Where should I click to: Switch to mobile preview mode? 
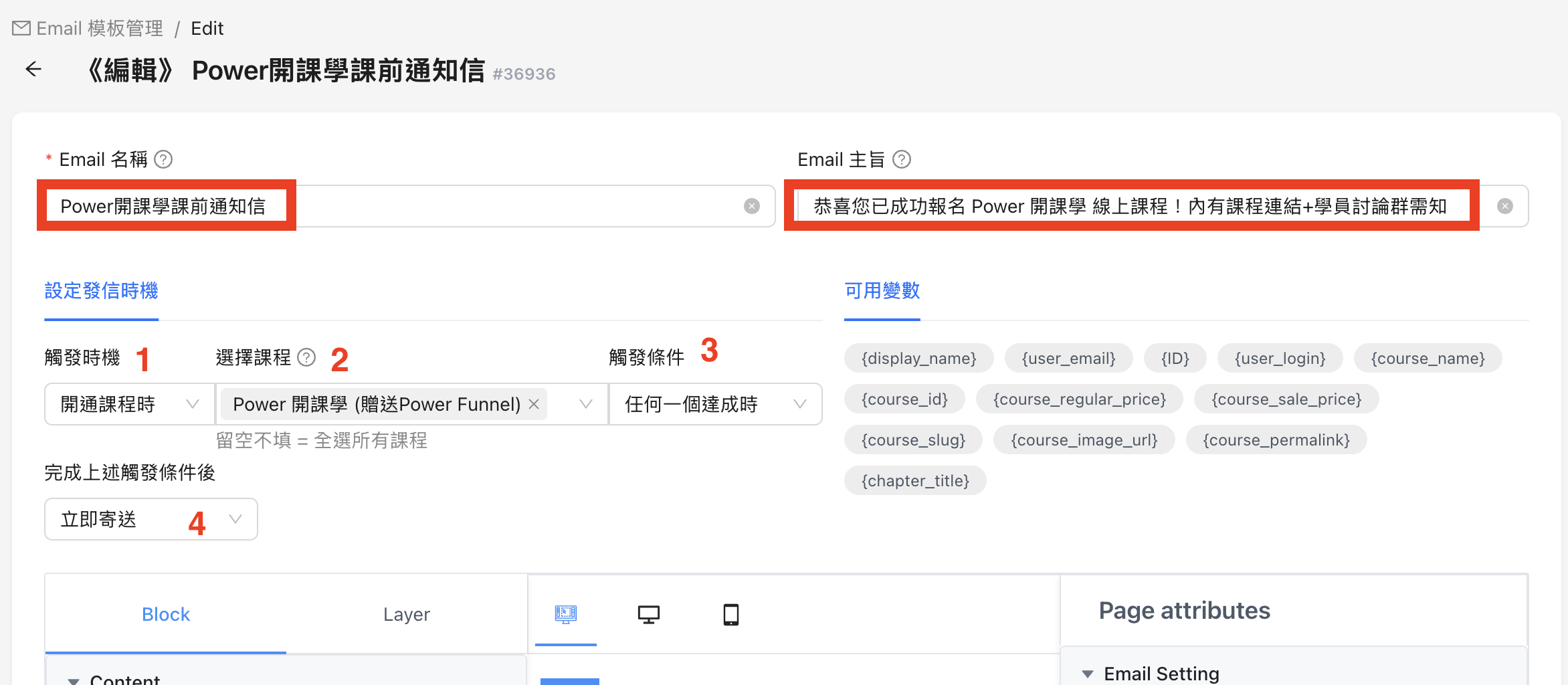pyautogui.click(x=730, y=613)
